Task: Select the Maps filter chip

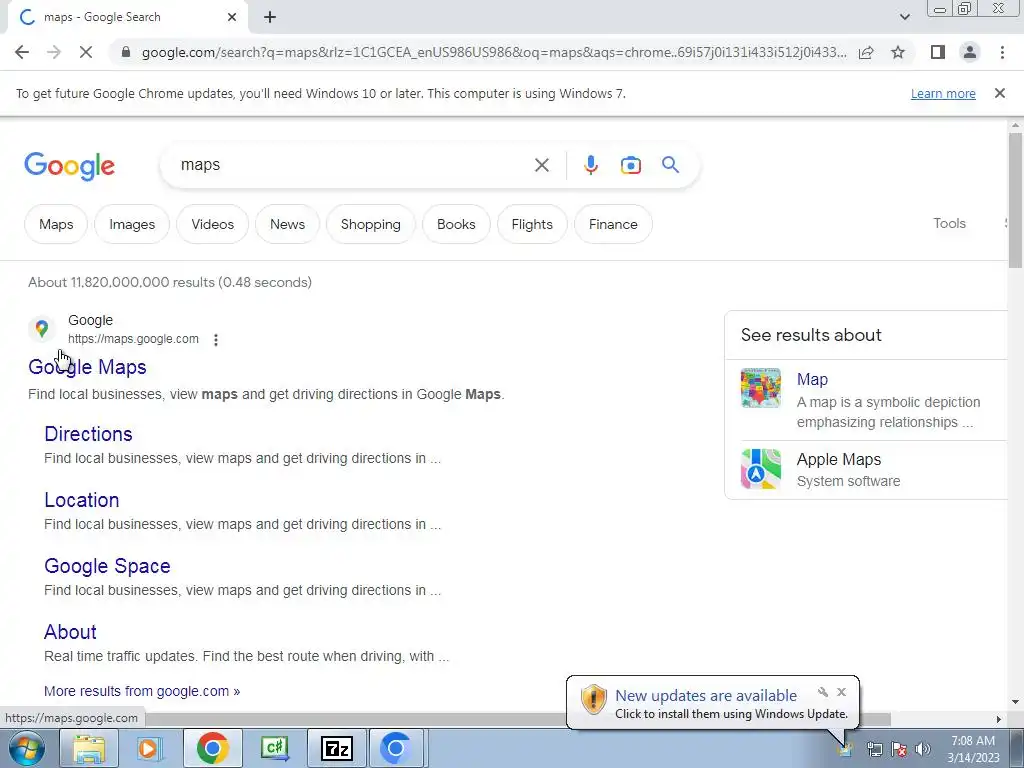Action: click(x=56, y=224)
